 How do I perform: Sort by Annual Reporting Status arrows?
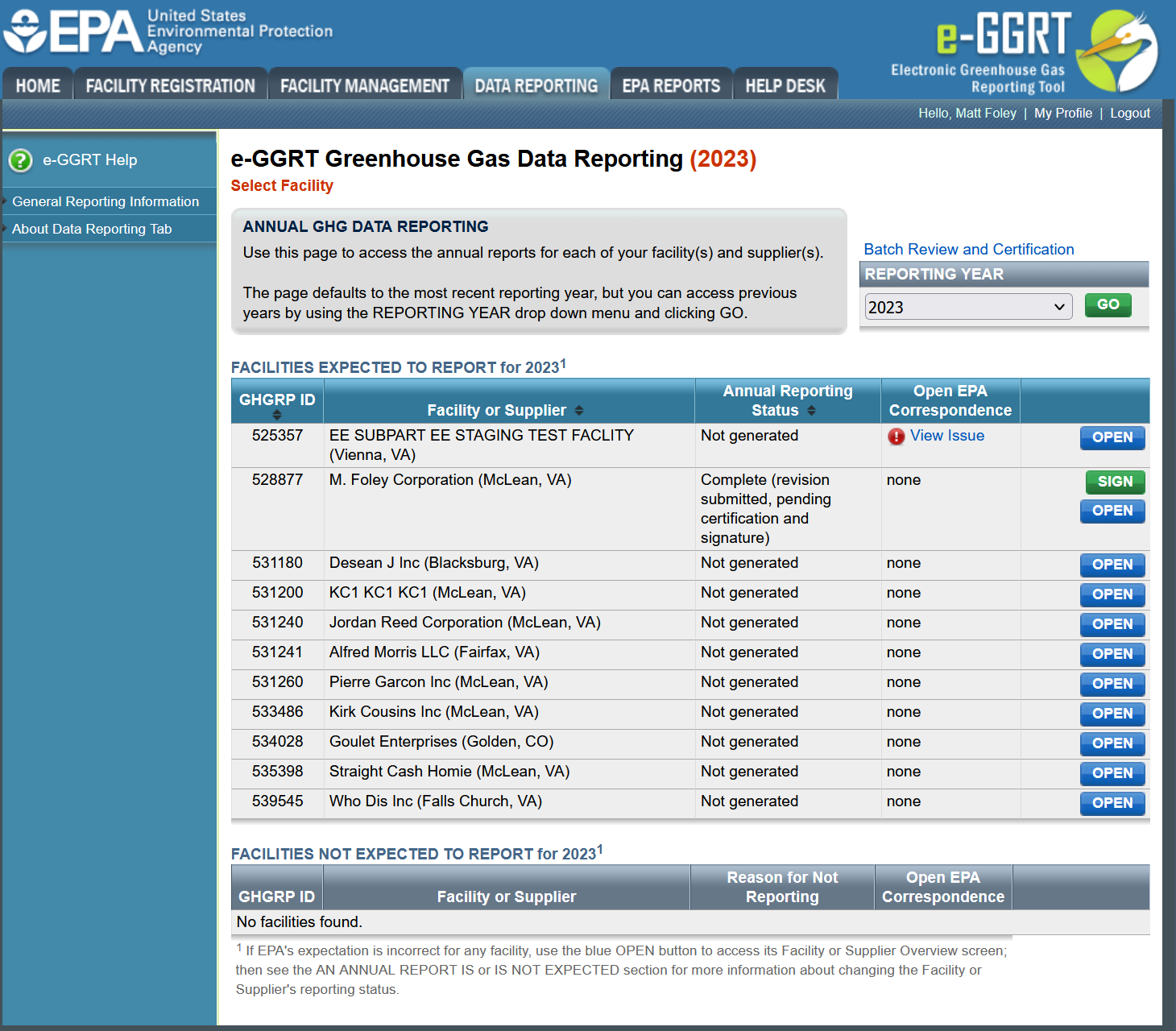tap(811, 411)
